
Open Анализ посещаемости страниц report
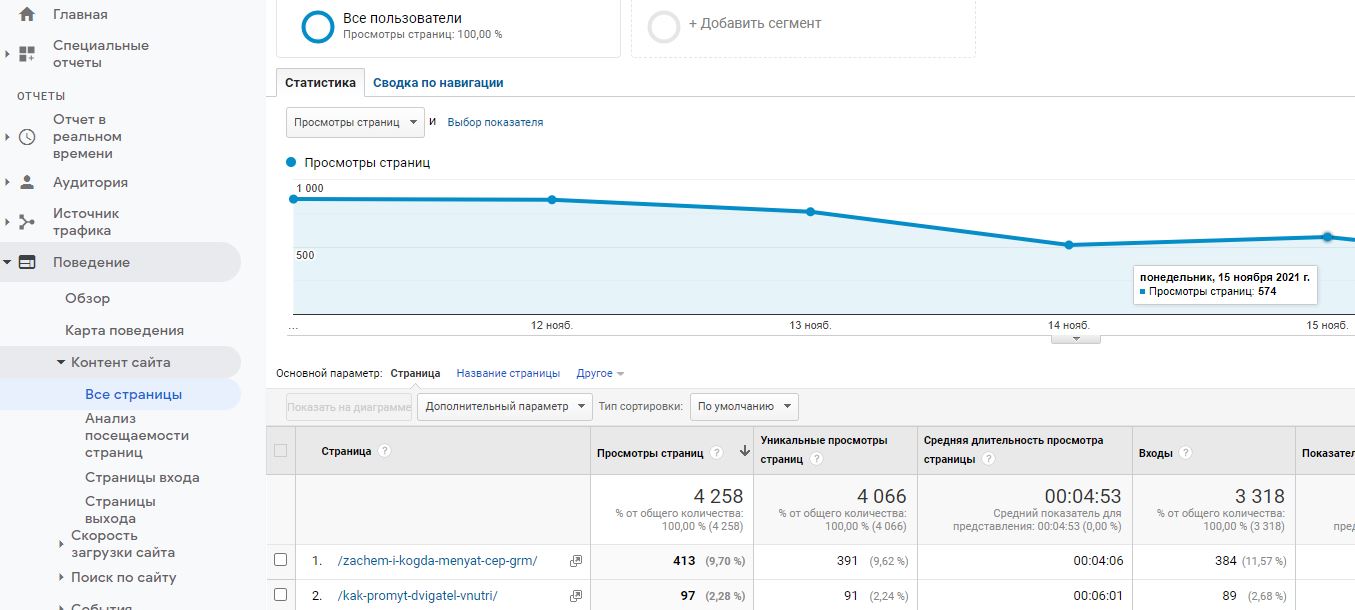pyautogui.click(x=137, y=435)
